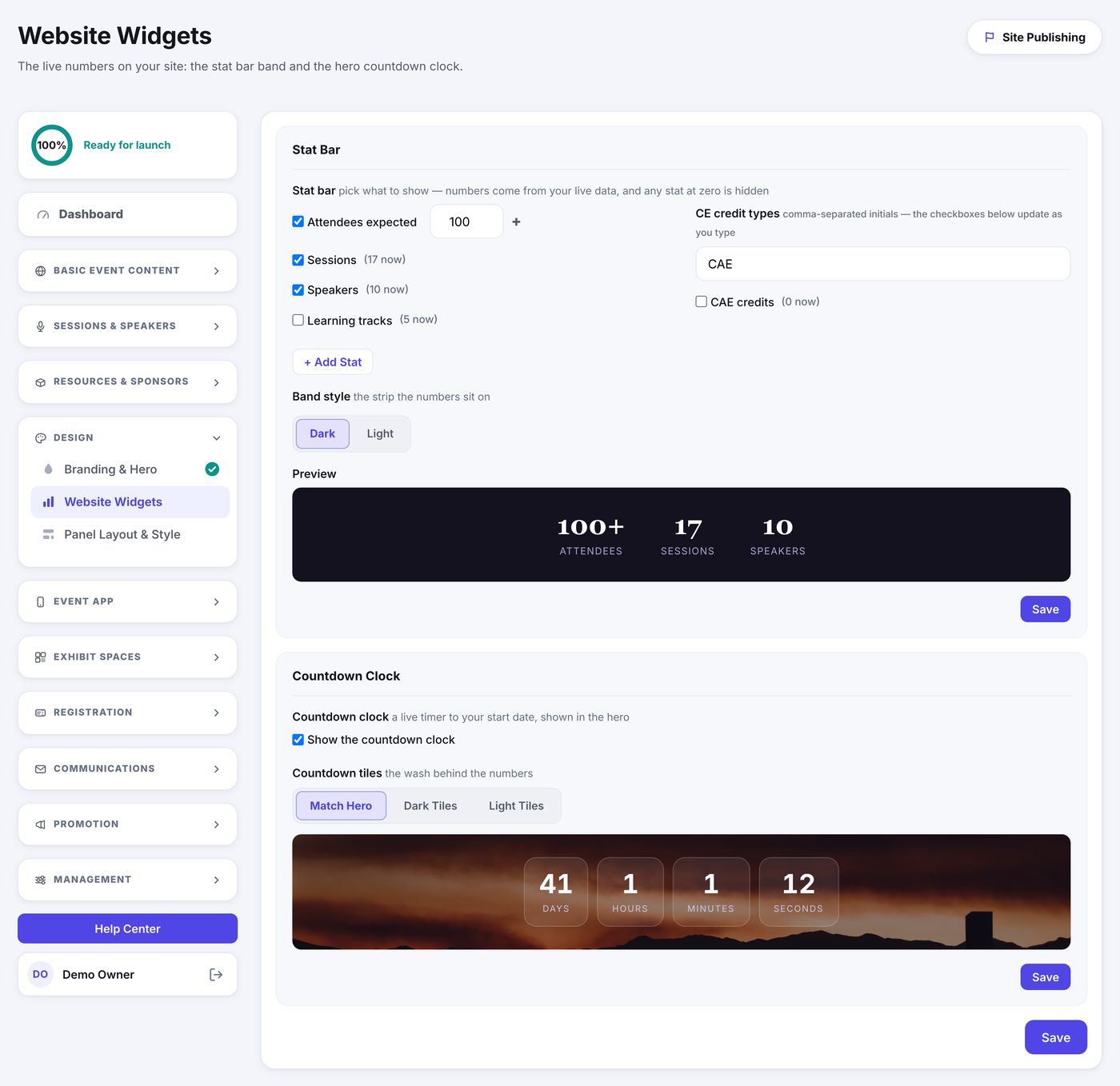Open Branding & Hero page
The image size is (1120, 1086).
coord(130,469)
